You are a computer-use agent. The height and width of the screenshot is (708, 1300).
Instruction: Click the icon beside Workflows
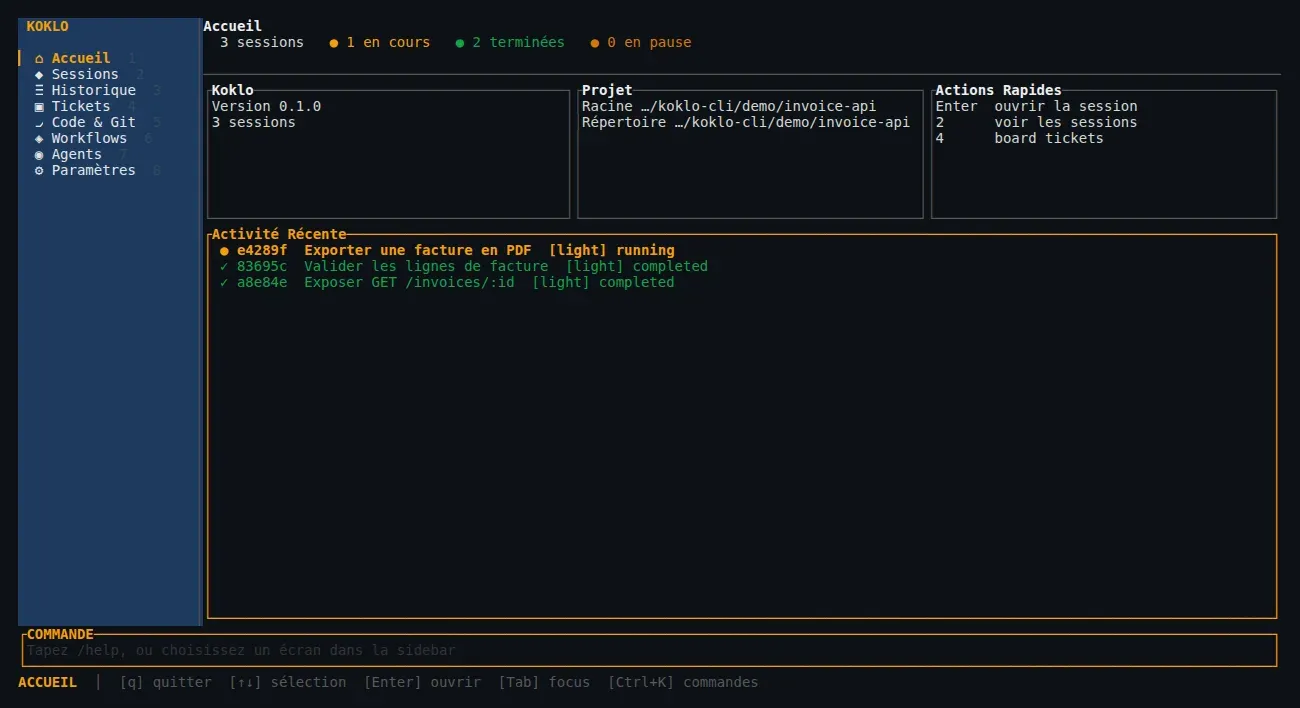[x=39, y=139]
